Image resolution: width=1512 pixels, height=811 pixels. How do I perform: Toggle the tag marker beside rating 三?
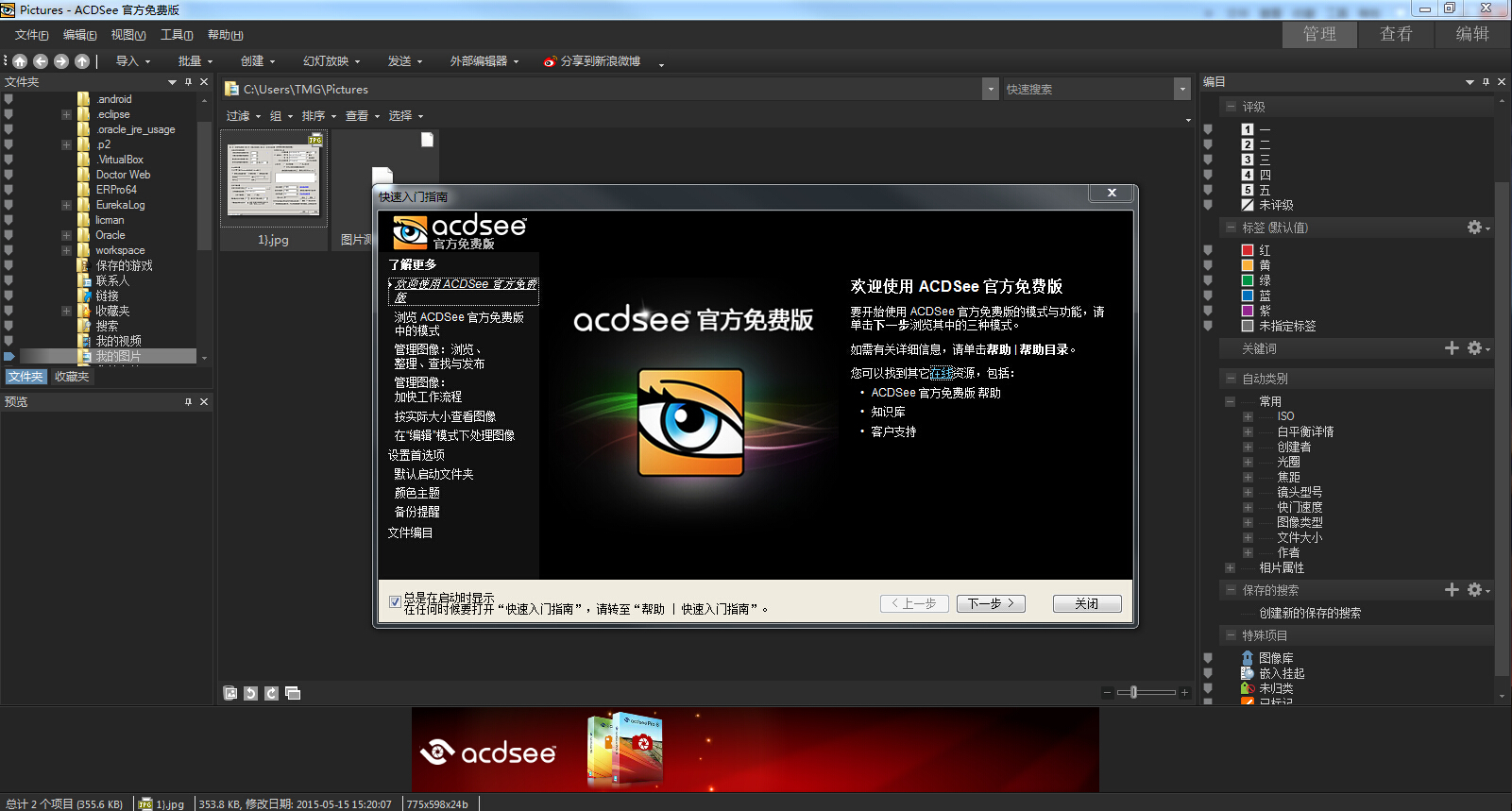pos(1208,160)
